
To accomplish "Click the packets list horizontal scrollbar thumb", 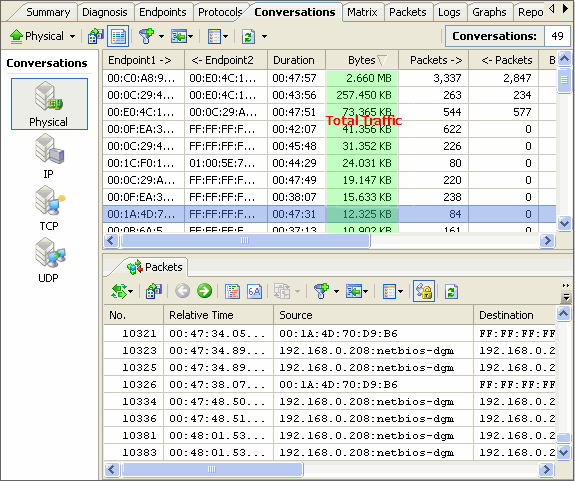I will [x=212, y=469].
